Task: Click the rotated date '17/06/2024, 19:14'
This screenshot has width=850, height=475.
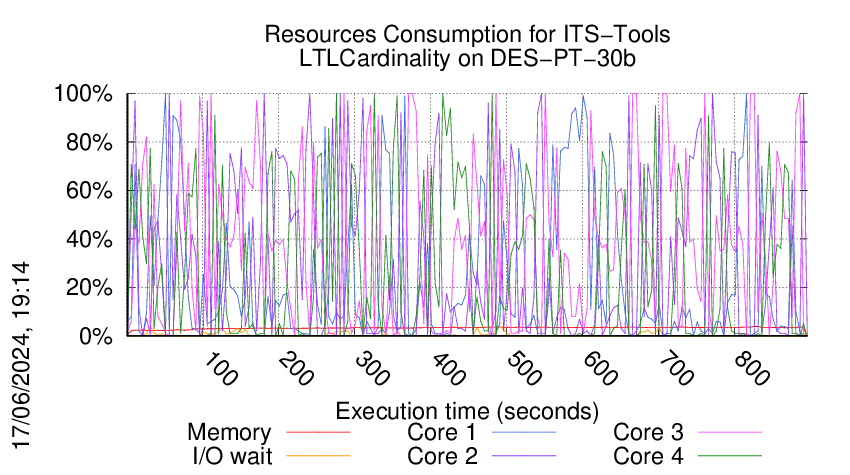Action: pyautogui.click(x=21, y=356)
